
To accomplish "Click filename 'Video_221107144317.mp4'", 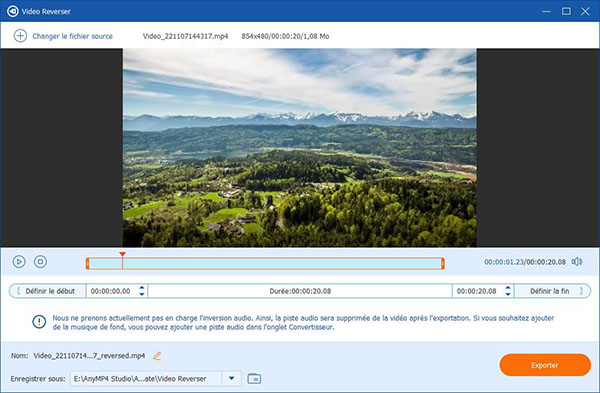I will pyautogui.click(x=185, y=36).
